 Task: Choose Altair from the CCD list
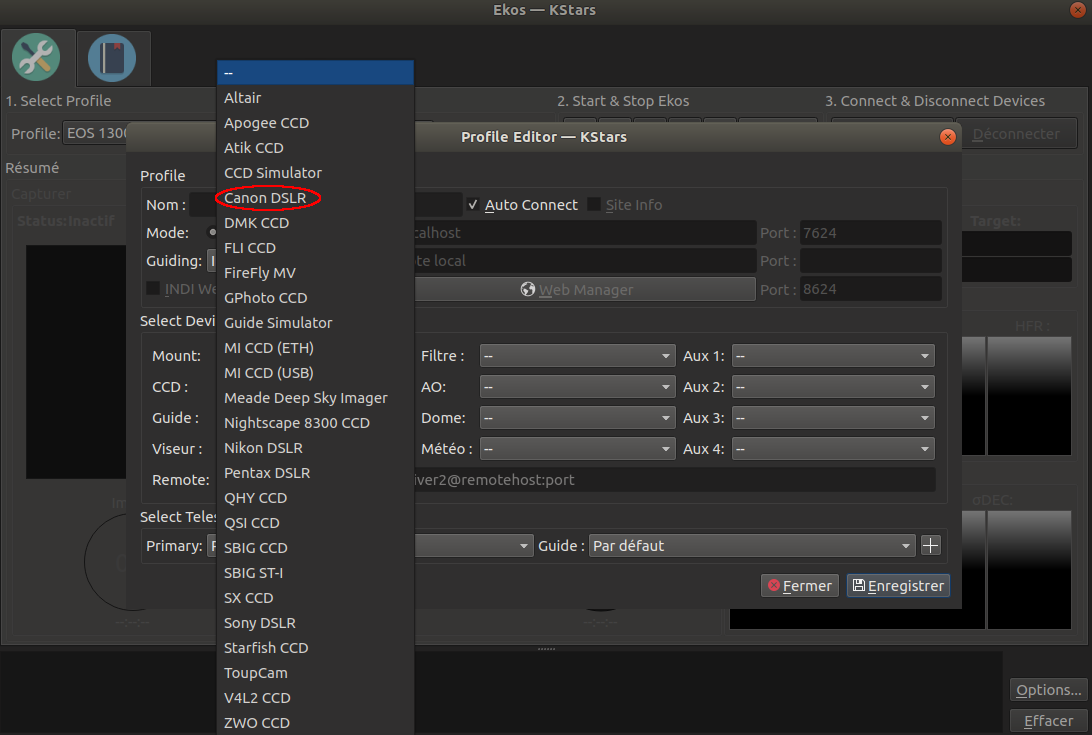point(315,98)
